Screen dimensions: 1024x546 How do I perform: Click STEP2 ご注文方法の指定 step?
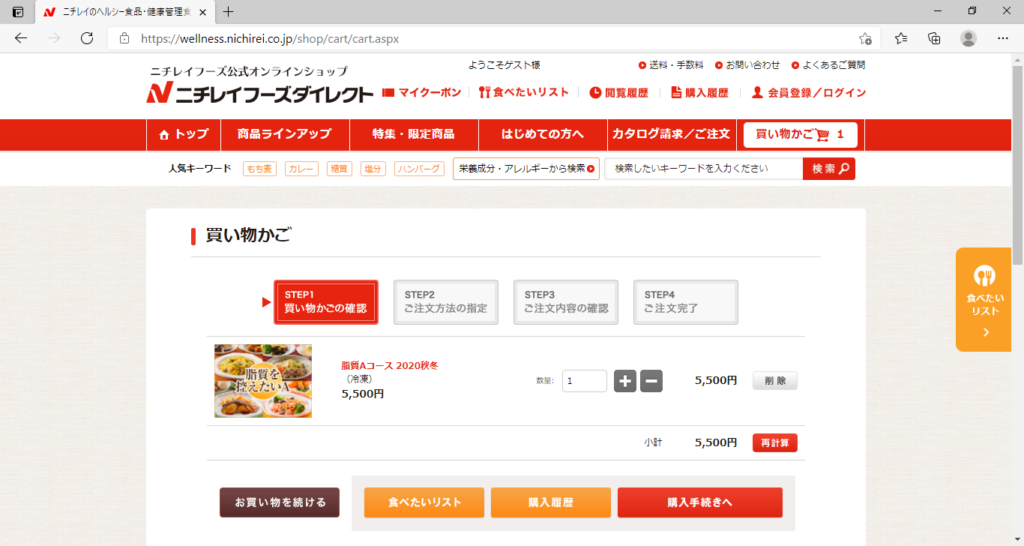pyautogui.click(x=446, y=302)
